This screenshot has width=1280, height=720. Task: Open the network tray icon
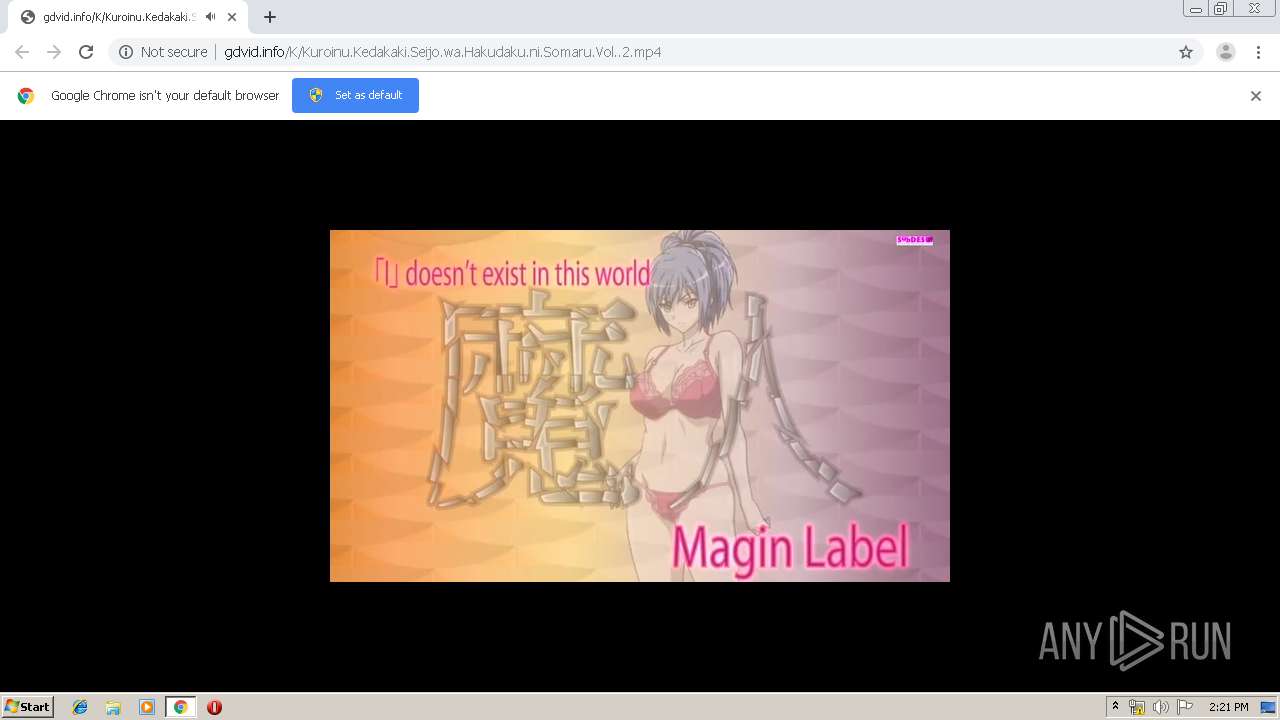pos(1137,707)
